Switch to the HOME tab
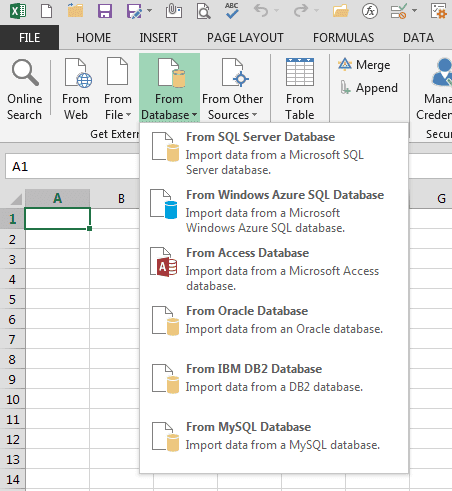 pos(93,37)
